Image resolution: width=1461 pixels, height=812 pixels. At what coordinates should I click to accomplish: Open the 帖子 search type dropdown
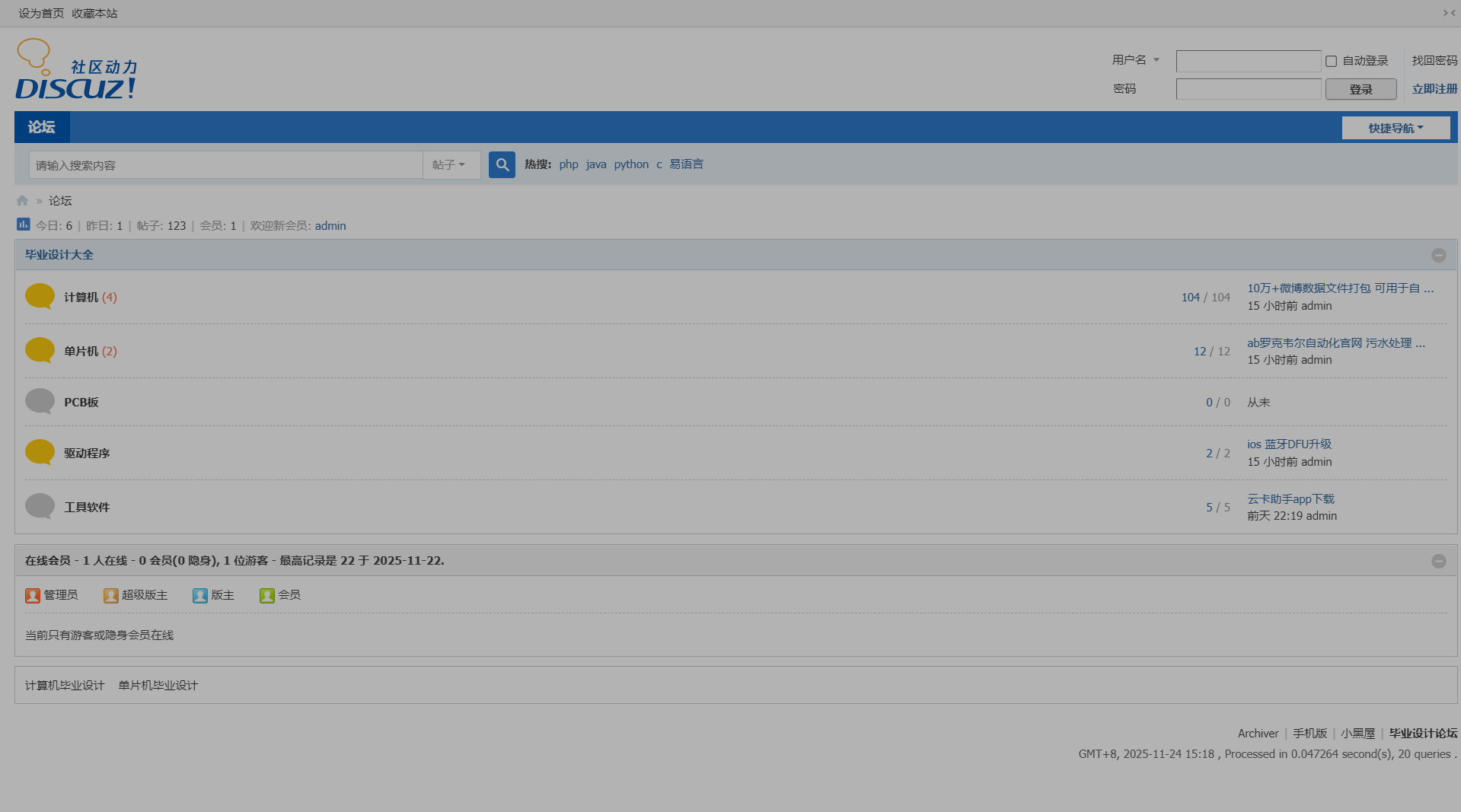click(449, 165)
